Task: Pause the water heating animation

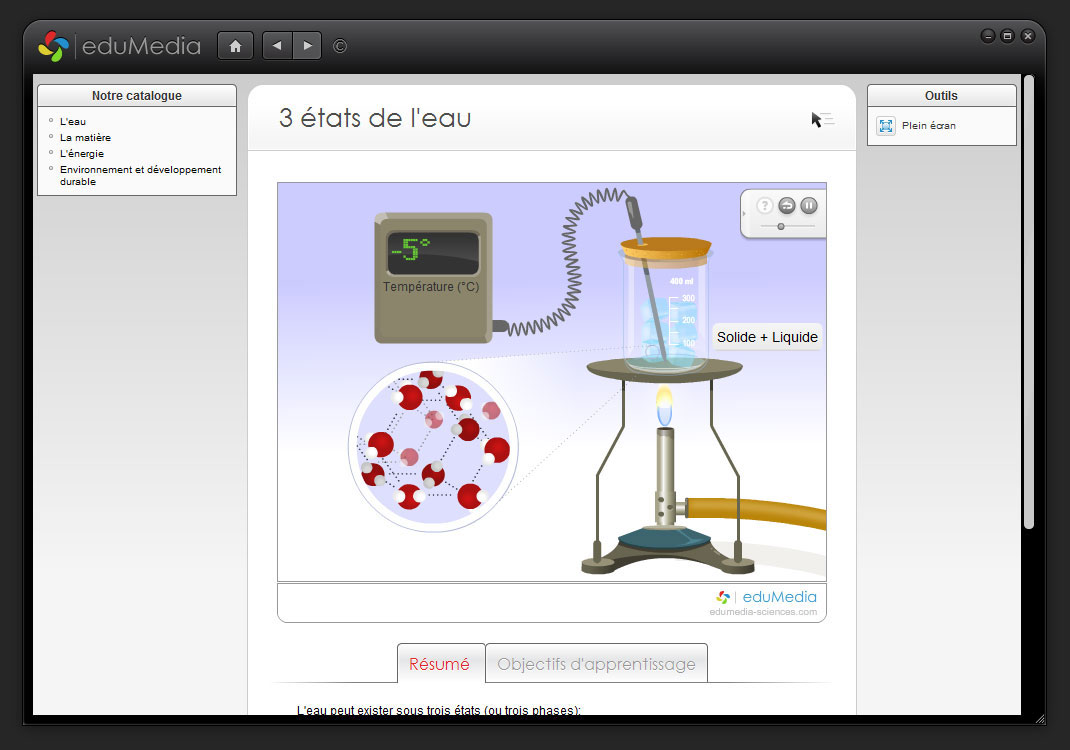Action: coord(809,205)
